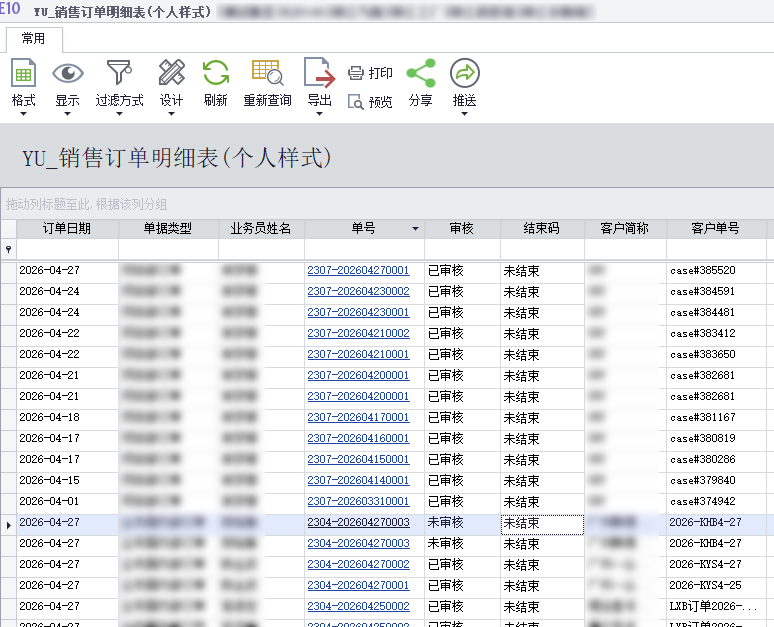Click filter row cell under 单号
774x627 pixels.
tap(364, 249)
